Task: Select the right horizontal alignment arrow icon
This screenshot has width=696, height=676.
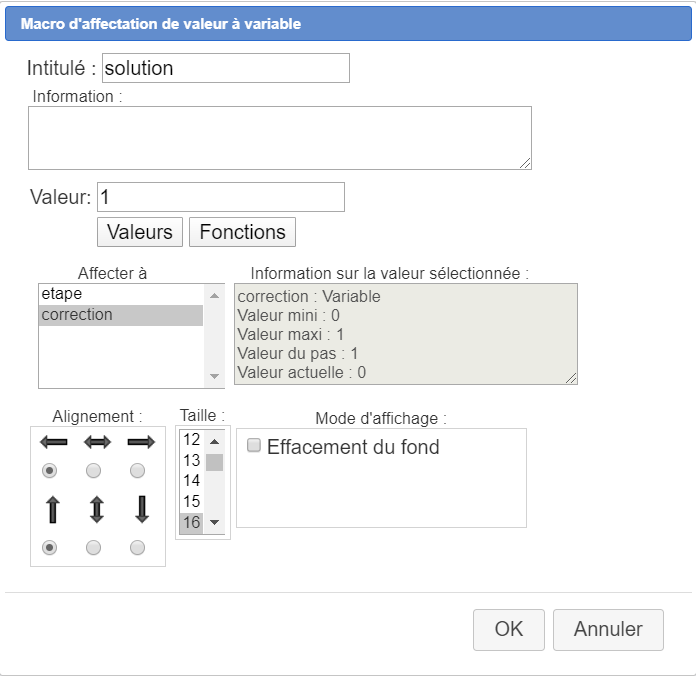Action: point(140,442)
